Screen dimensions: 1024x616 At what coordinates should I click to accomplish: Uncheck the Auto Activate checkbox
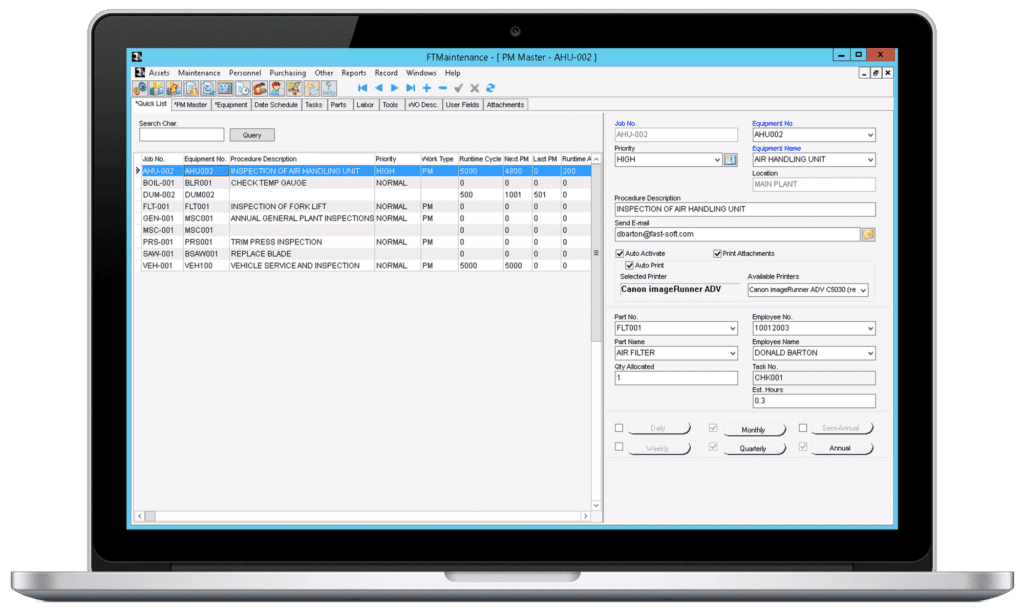pyautogui.click(x=619, y=254)
